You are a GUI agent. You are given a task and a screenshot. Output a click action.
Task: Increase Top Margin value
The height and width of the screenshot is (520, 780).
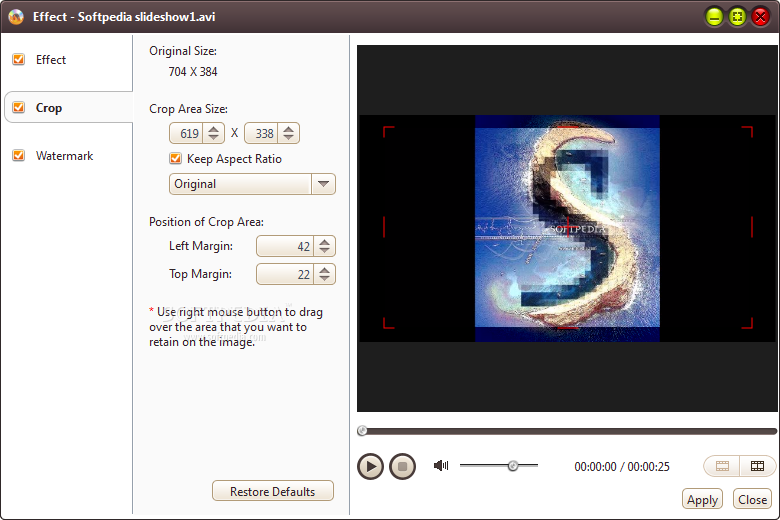tap(324, 270)
